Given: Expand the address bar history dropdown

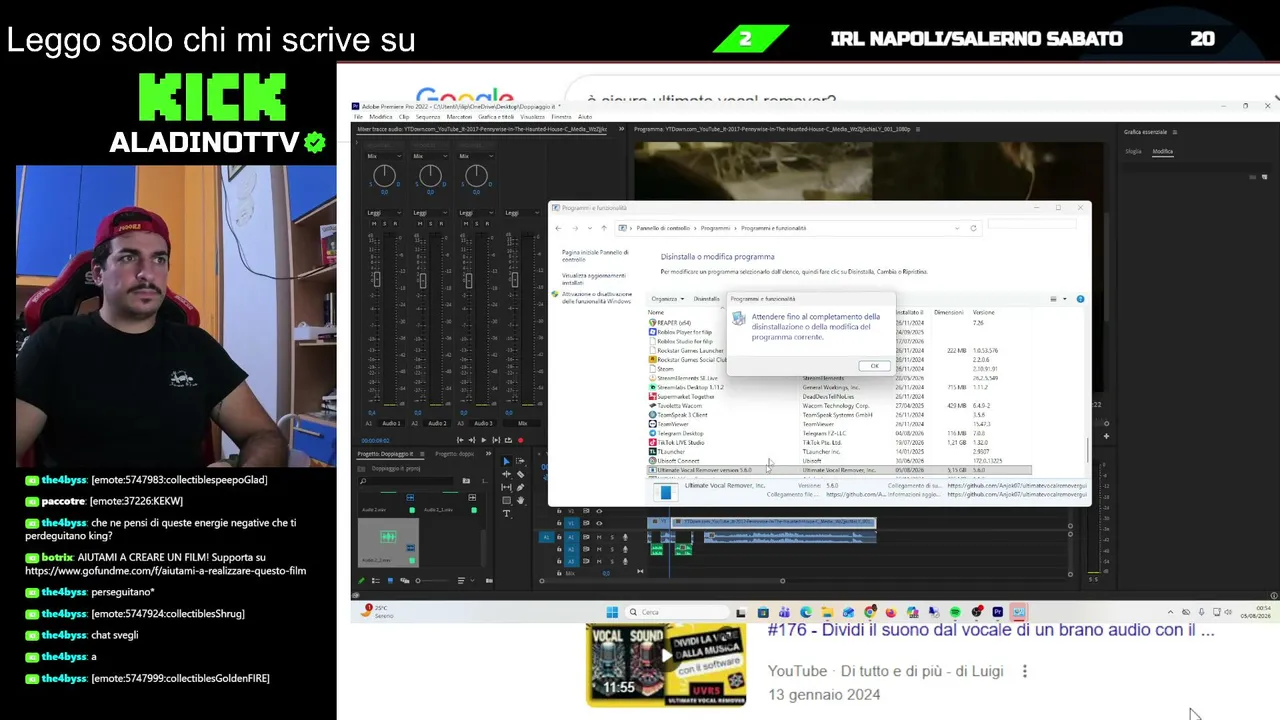Looking at the screenshot, I should click(x=957, y=228).
